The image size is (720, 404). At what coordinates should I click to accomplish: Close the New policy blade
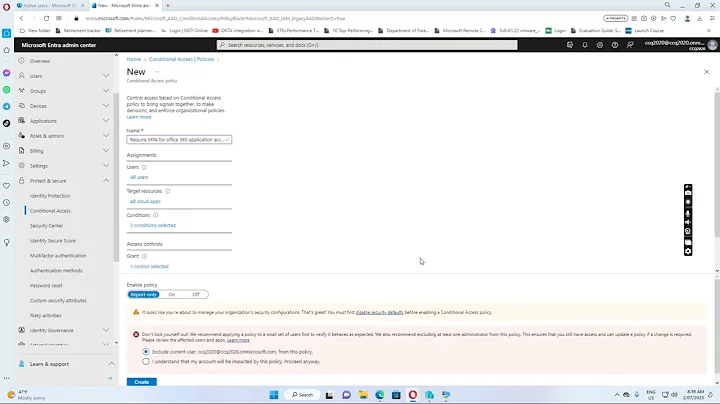[706, 72]
